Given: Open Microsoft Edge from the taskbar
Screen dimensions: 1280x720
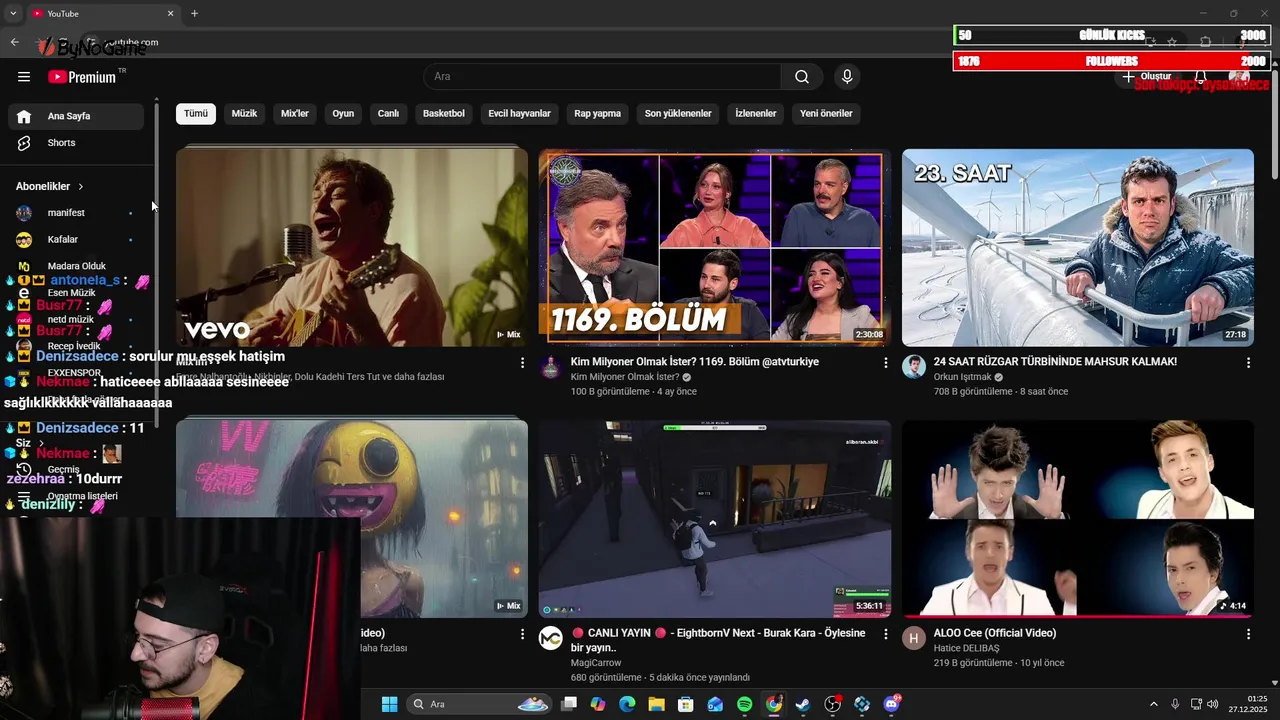Looking at the screenshot, I should 627,704.
